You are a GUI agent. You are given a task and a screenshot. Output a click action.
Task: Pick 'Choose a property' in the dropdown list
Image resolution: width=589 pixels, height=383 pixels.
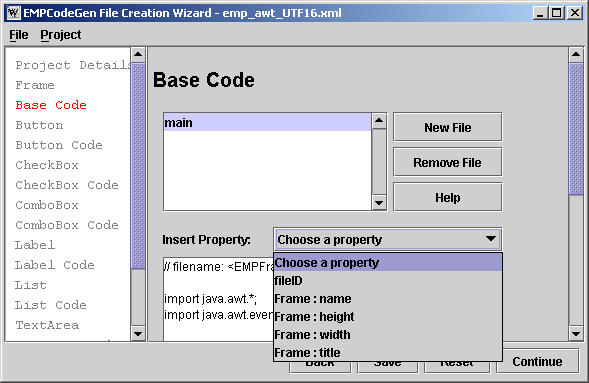(x=388, y=262)
